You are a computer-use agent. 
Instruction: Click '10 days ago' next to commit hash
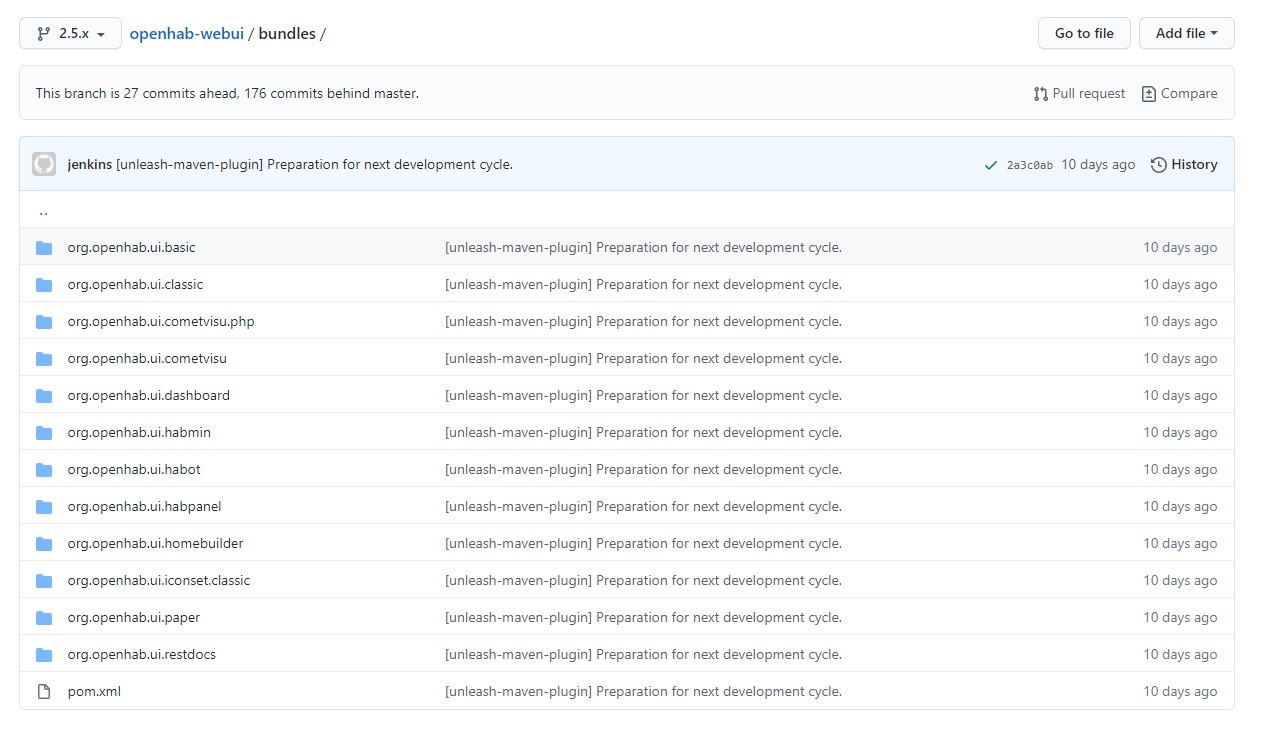point(1098,164)
